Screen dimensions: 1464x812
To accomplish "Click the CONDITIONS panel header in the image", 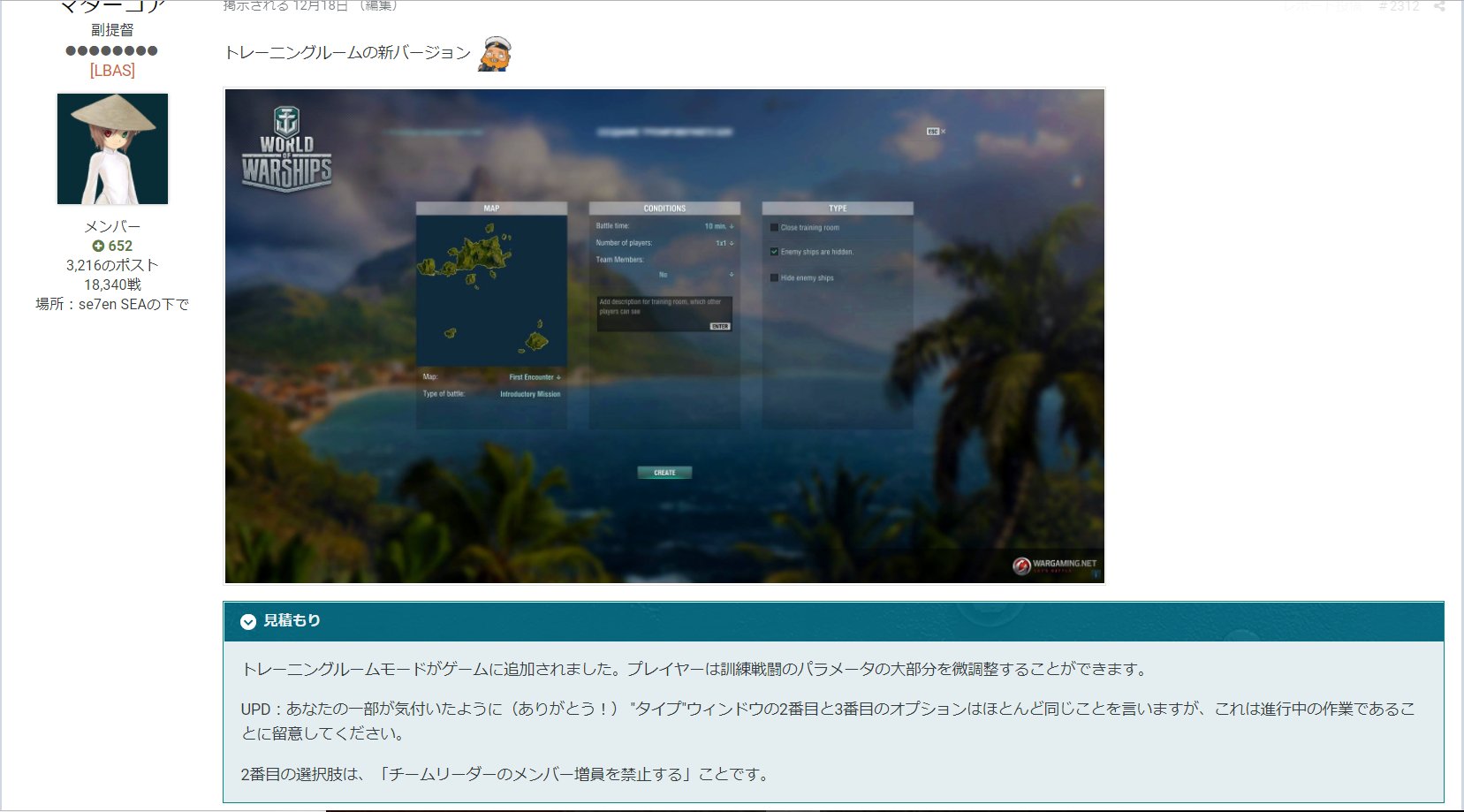I will coord(664,209).
